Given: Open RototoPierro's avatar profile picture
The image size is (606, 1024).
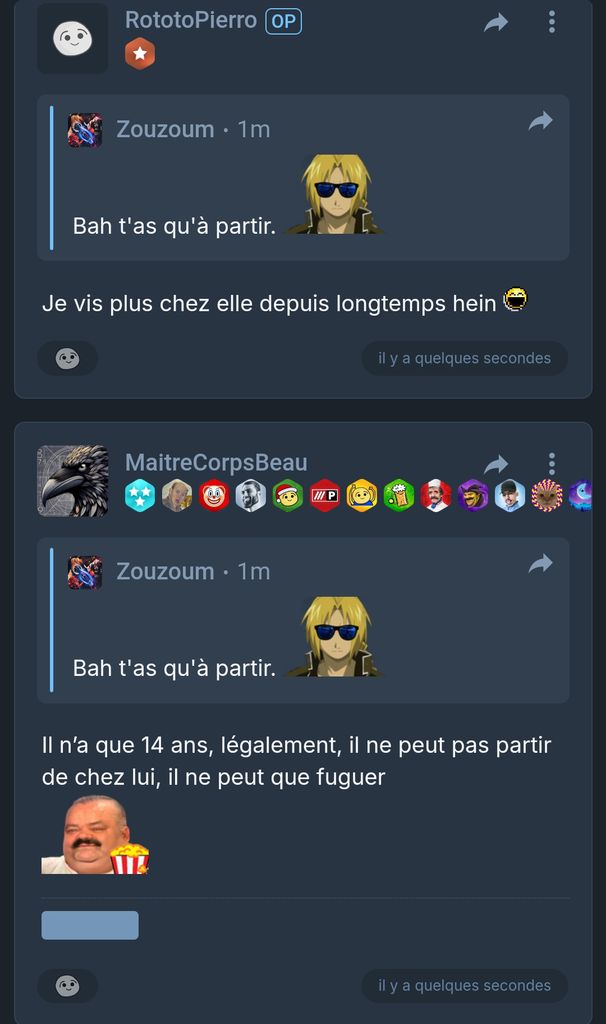Looking at the screenshot, I should 72,39.
